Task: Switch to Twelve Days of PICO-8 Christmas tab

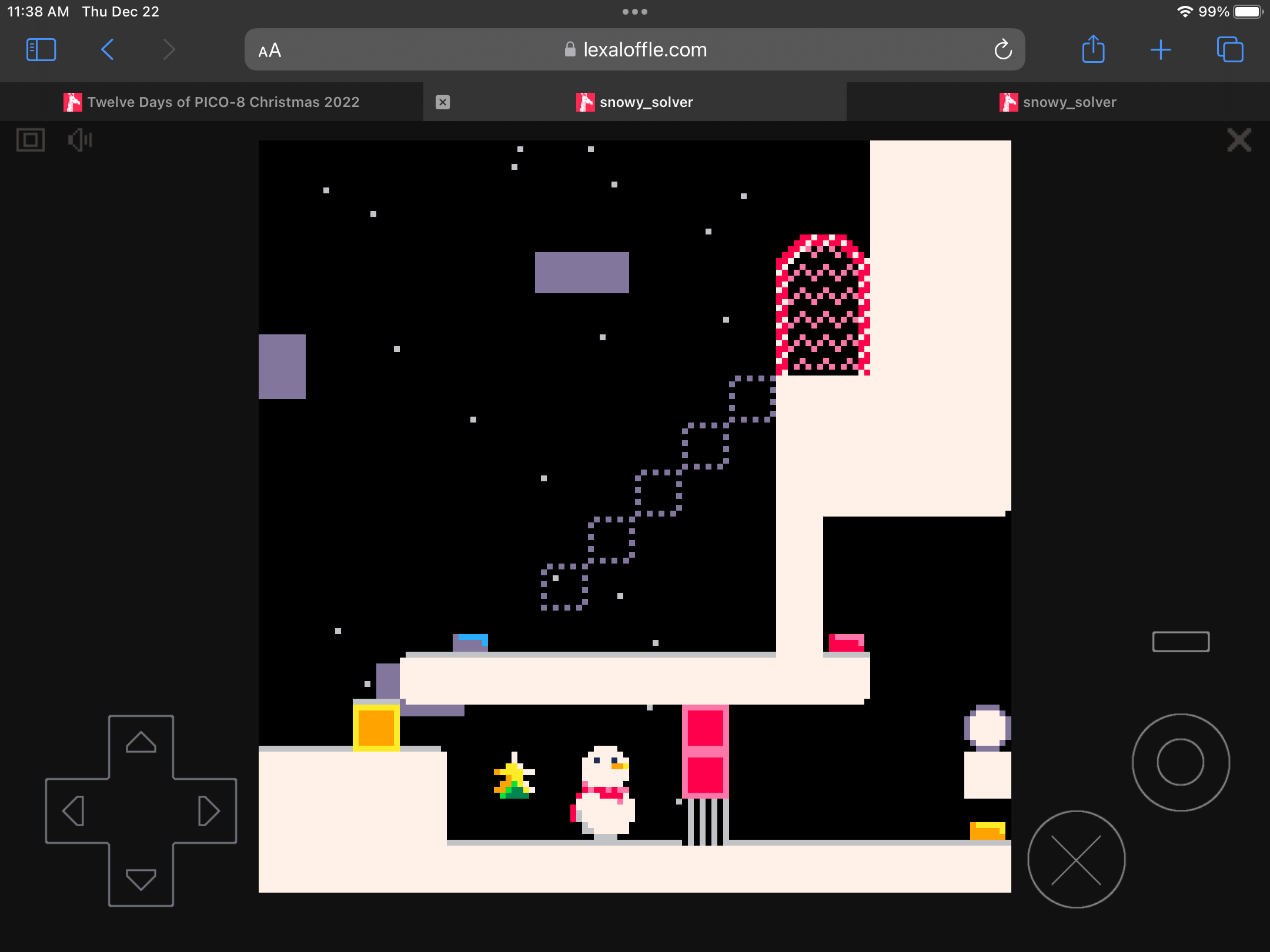Action: pyautogui.click(x=212, y=102)
